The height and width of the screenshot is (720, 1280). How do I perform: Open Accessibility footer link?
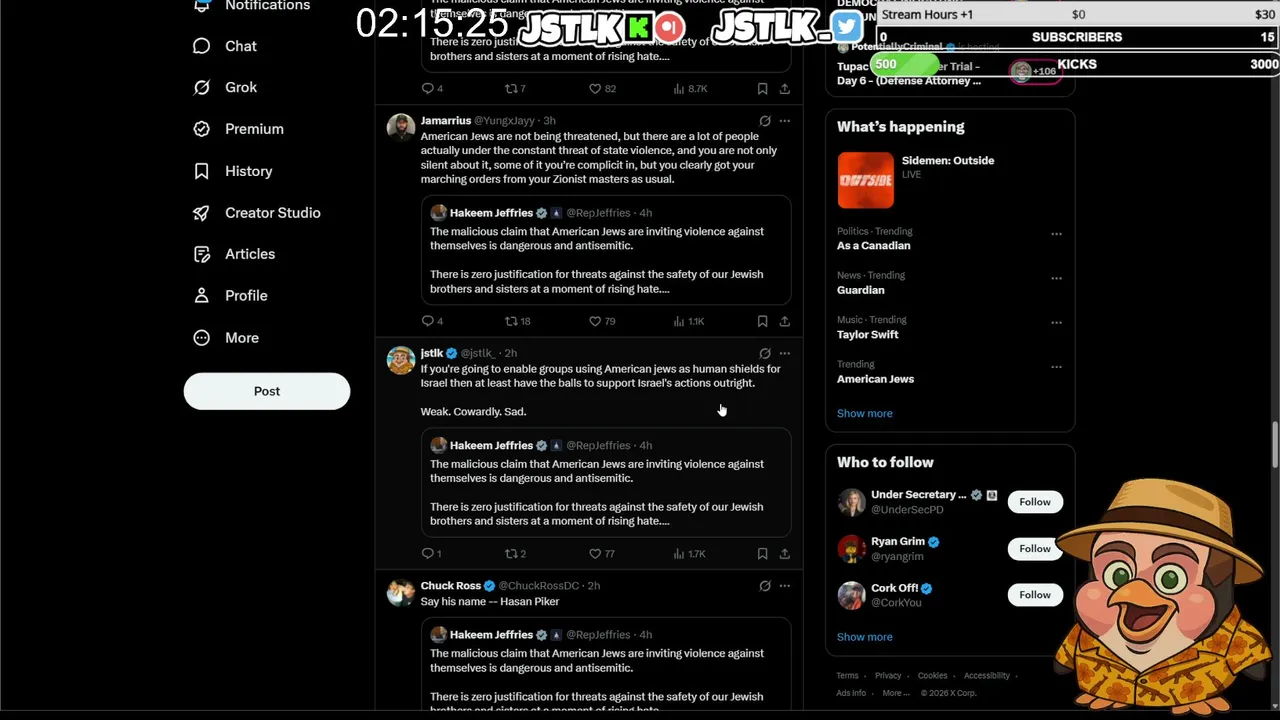coord(986,676)
